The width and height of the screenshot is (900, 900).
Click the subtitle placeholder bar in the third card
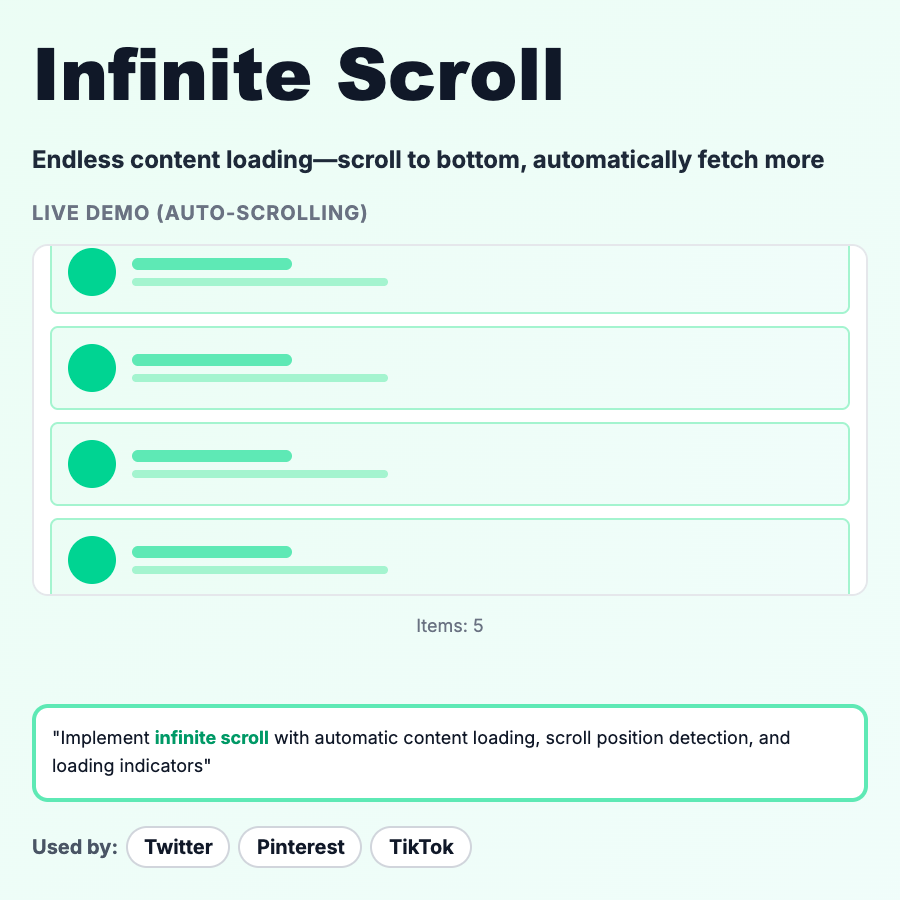click(260, 474)
